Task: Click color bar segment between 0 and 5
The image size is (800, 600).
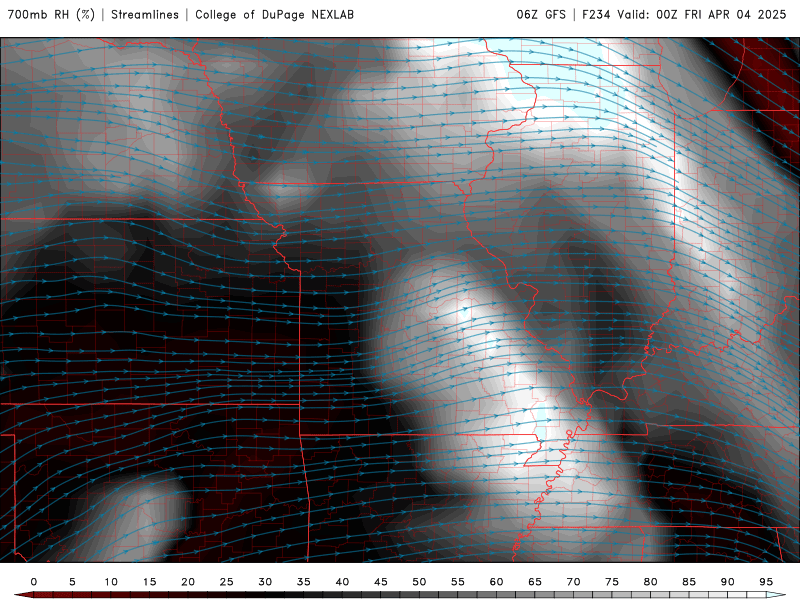Action: 53,595
